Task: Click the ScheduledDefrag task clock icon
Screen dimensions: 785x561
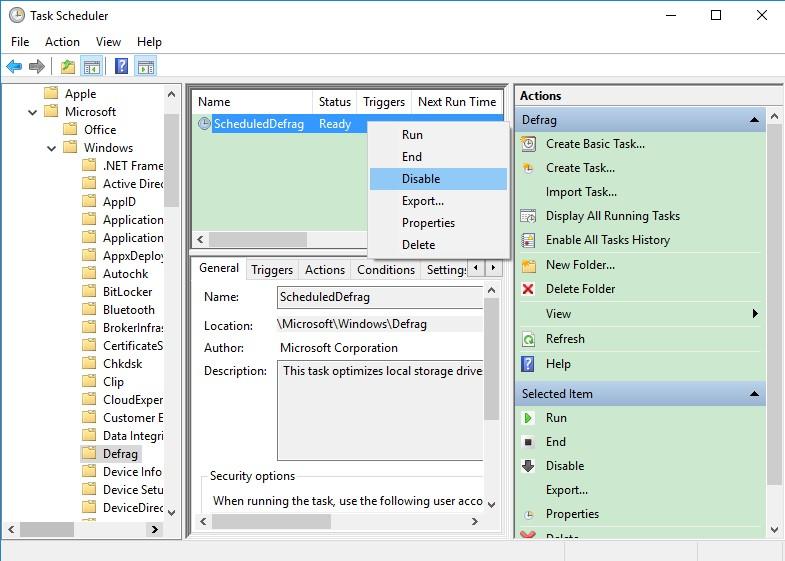Action: pyautogui.click(x=204, y=123)
